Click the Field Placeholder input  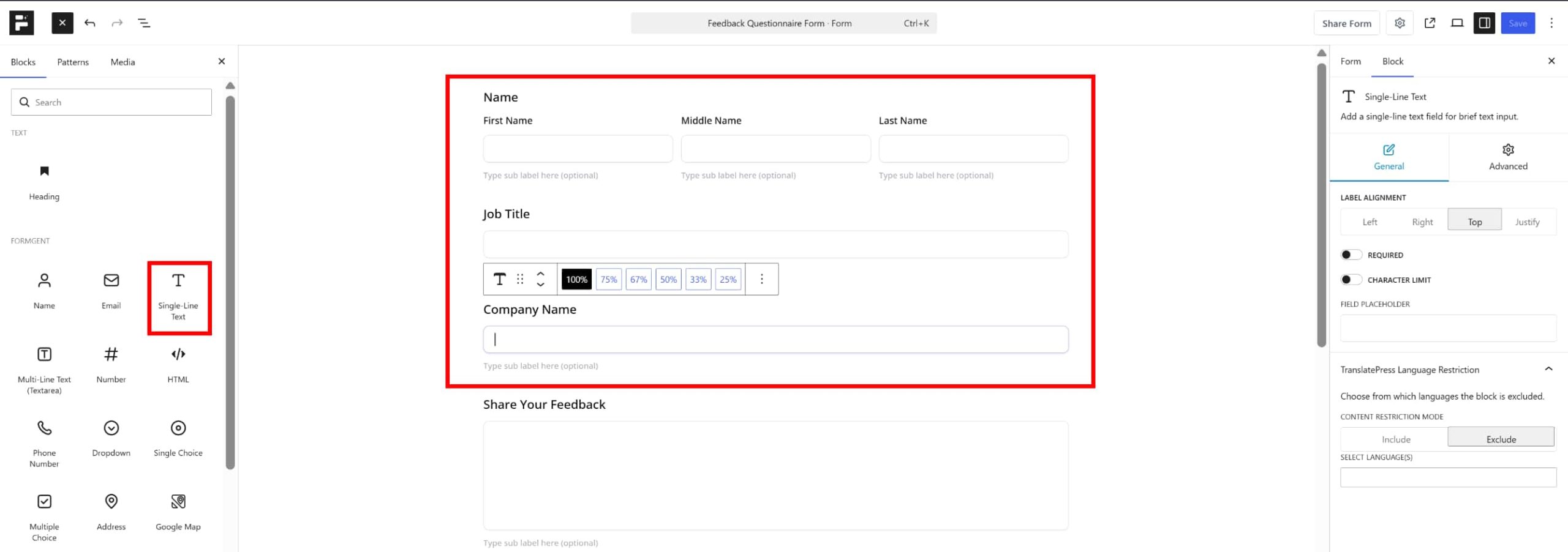[x=1448, y=328]
